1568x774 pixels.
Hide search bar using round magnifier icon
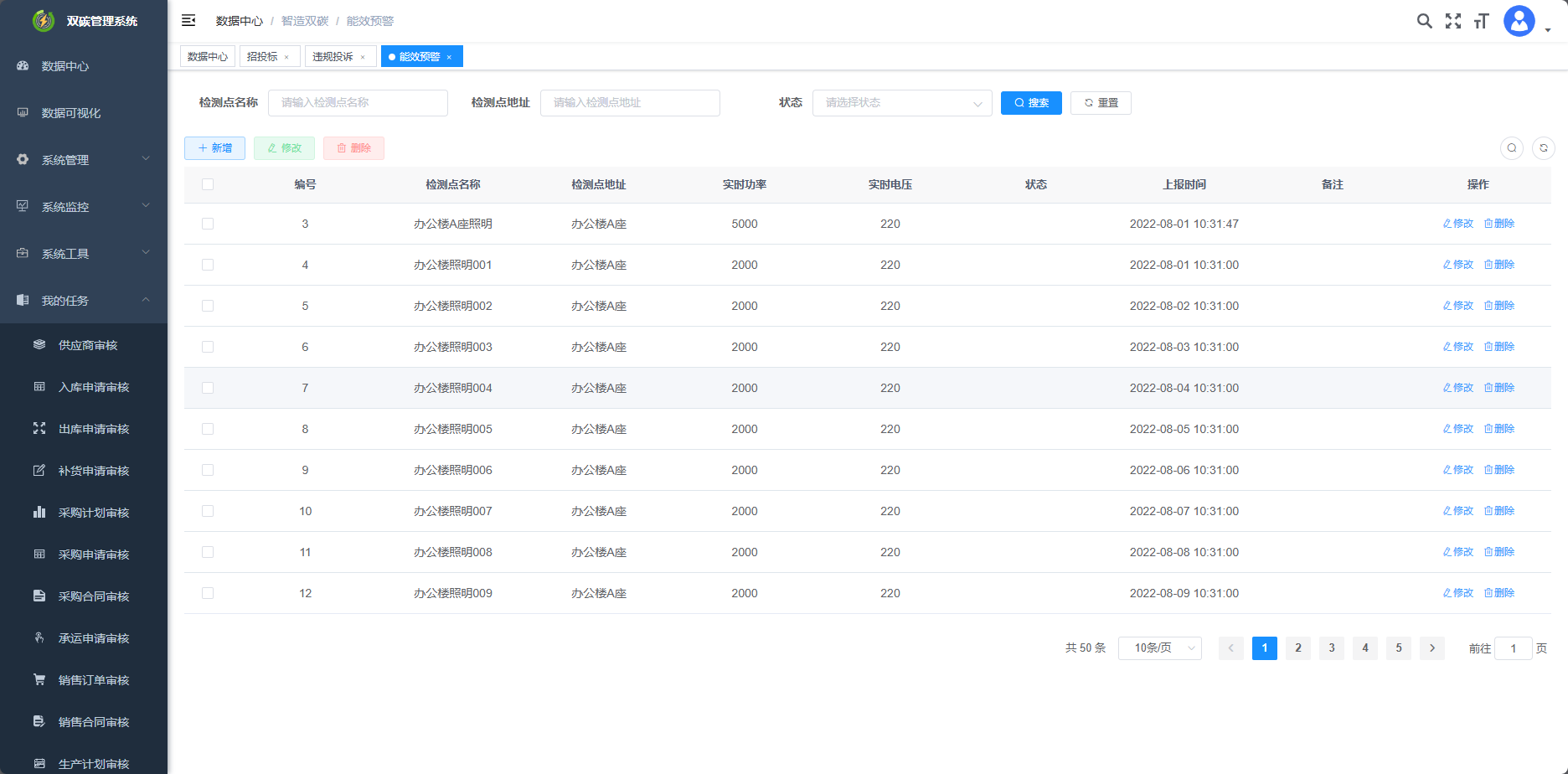click(x=1512, y=148)
